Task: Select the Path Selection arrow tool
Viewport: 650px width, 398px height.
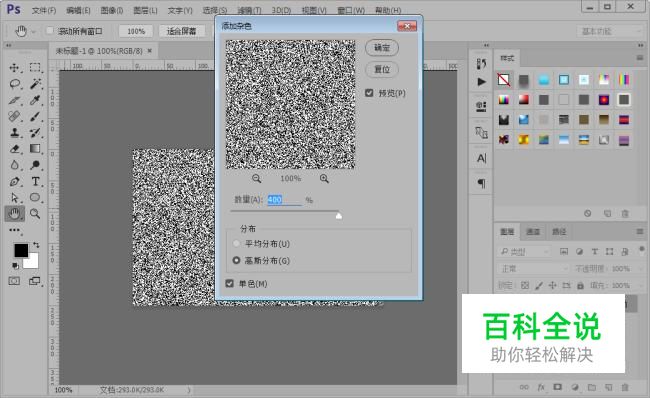Action: (x=15, y=197)
